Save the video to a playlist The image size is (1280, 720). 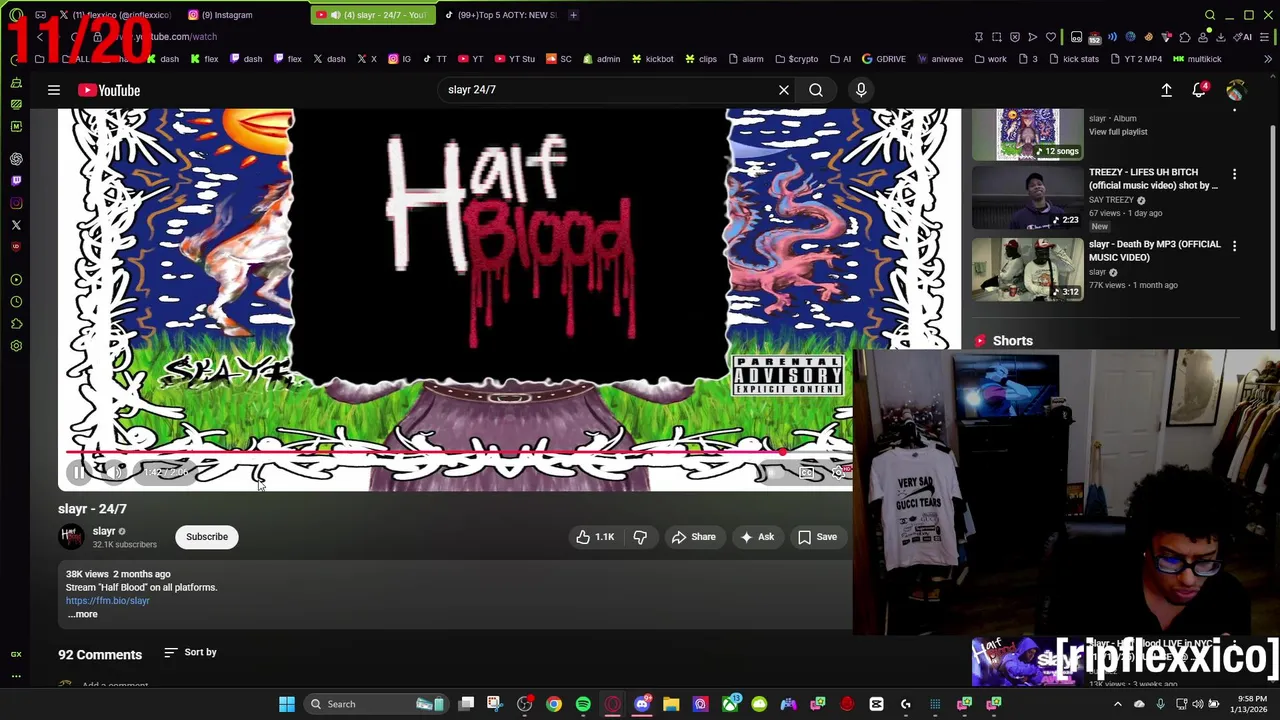[817, 537]
